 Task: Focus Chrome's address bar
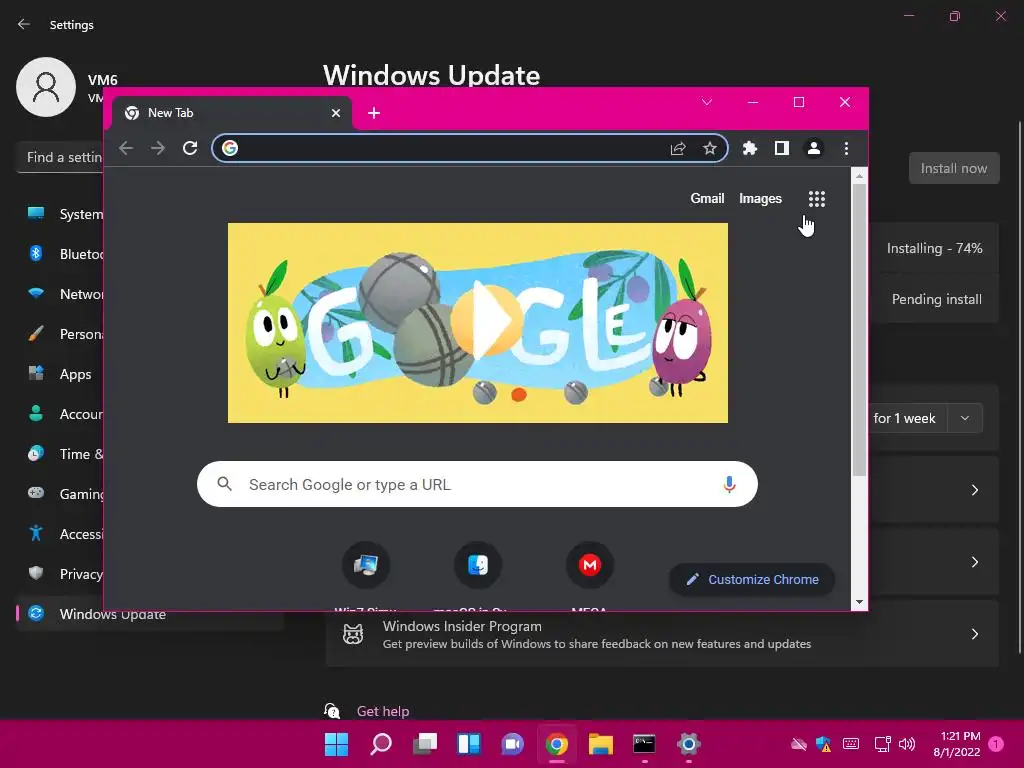451,148
